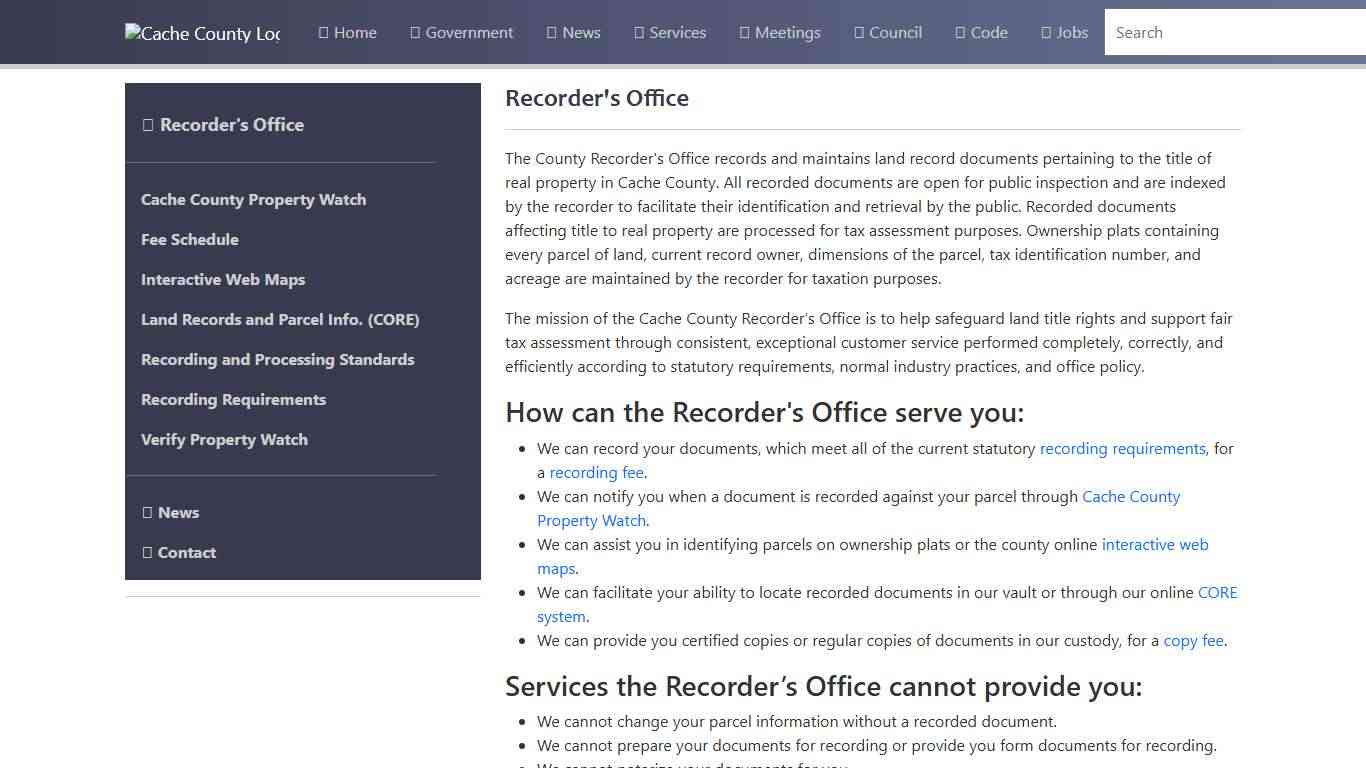Click the Services icon in the navbar
1366x768 pixels.
pyautogui.click(x=637, y=32)
